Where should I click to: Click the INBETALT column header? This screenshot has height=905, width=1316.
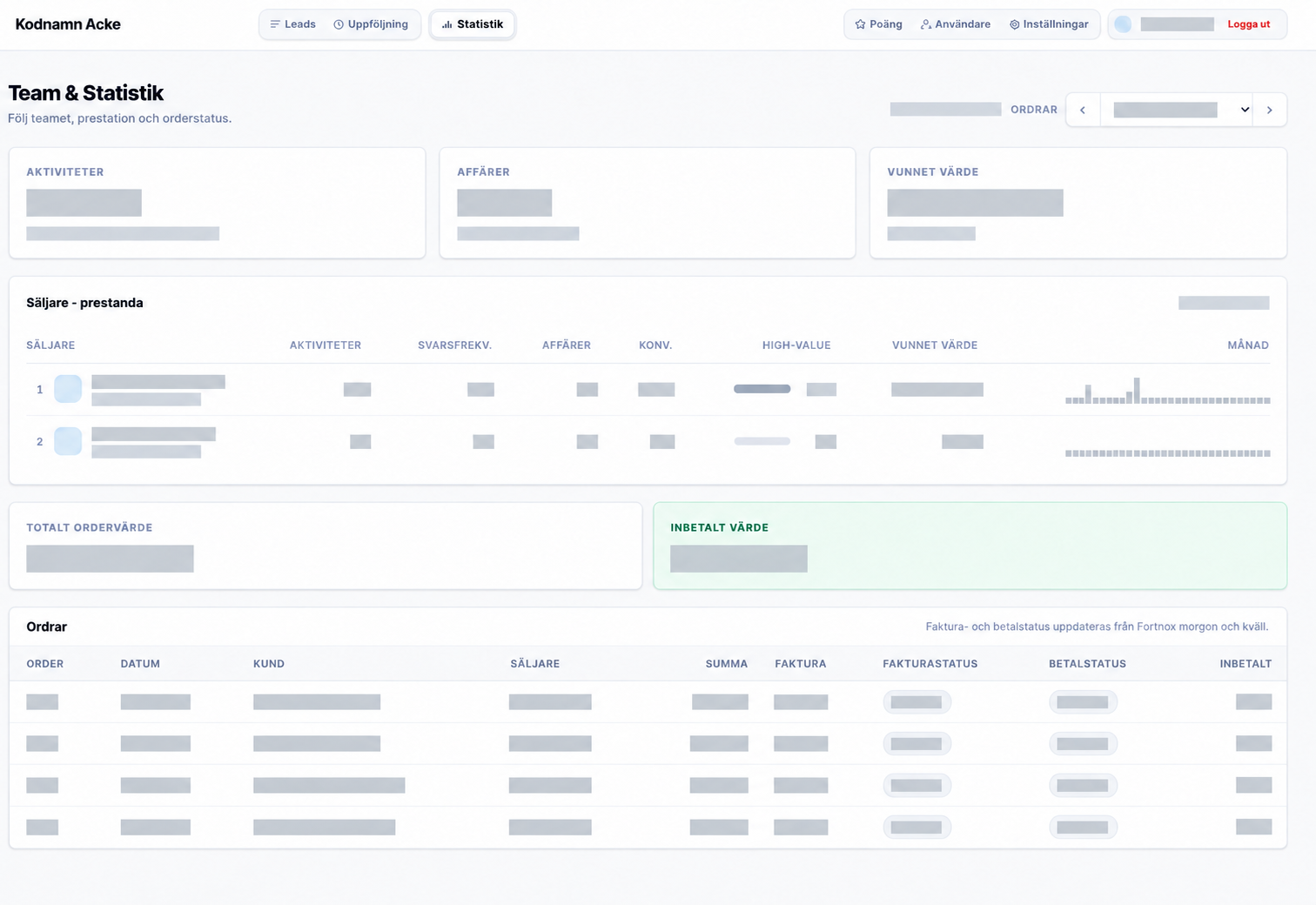pyautogui.click(x=1245, y=663)
